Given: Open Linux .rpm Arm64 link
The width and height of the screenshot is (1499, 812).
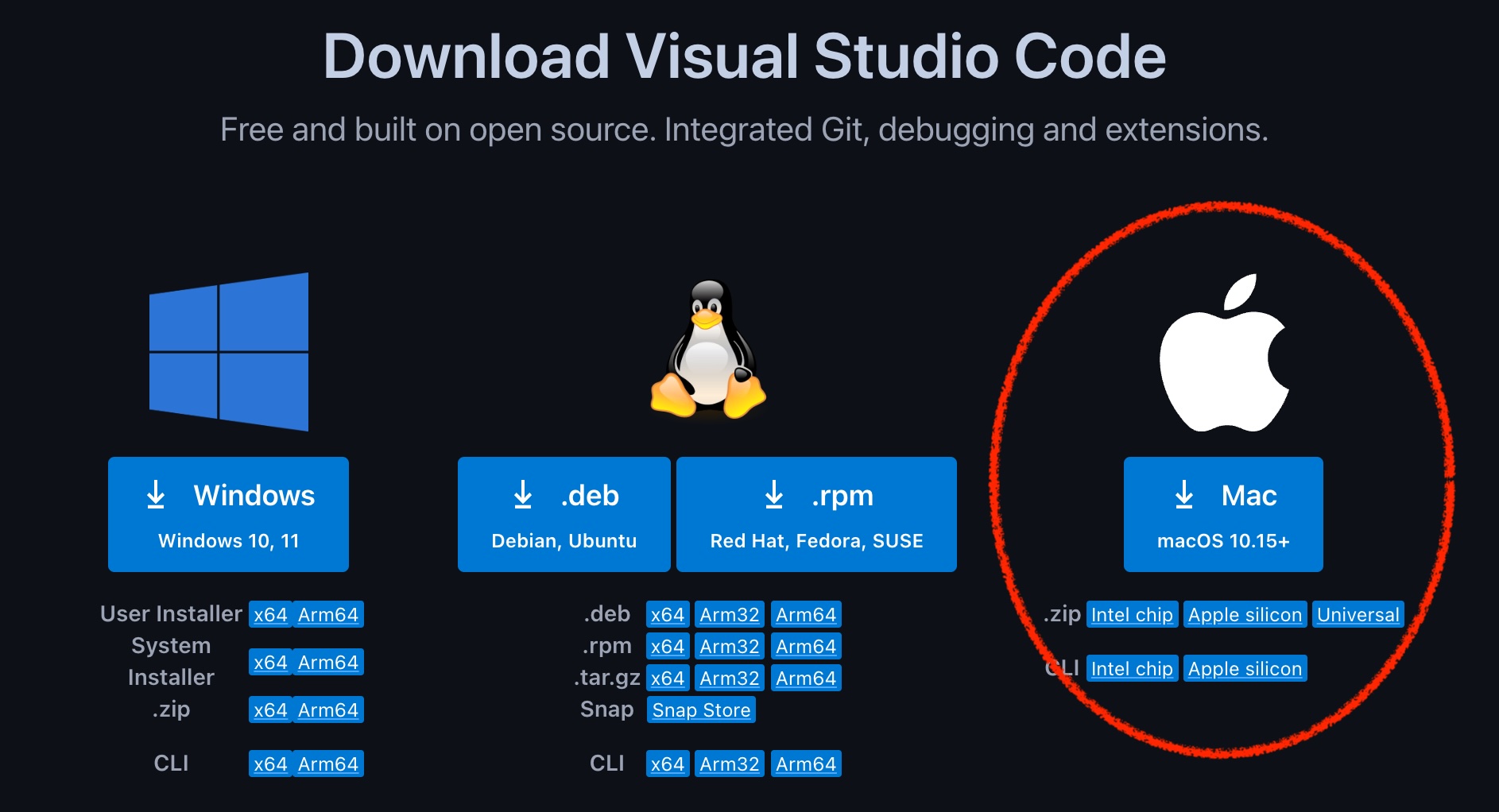Looking at the screenshot, I should (806, 646).
